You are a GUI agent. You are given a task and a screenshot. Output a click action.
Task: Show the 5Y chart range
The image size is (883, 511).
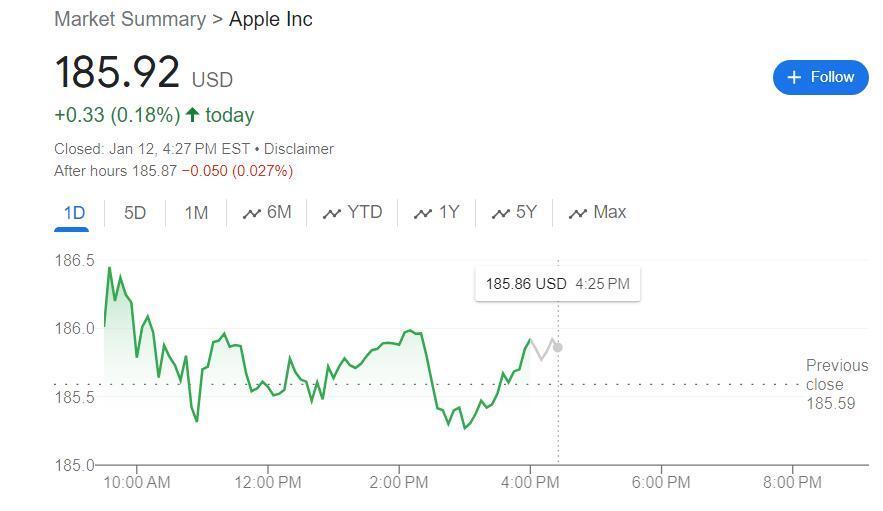526,212
